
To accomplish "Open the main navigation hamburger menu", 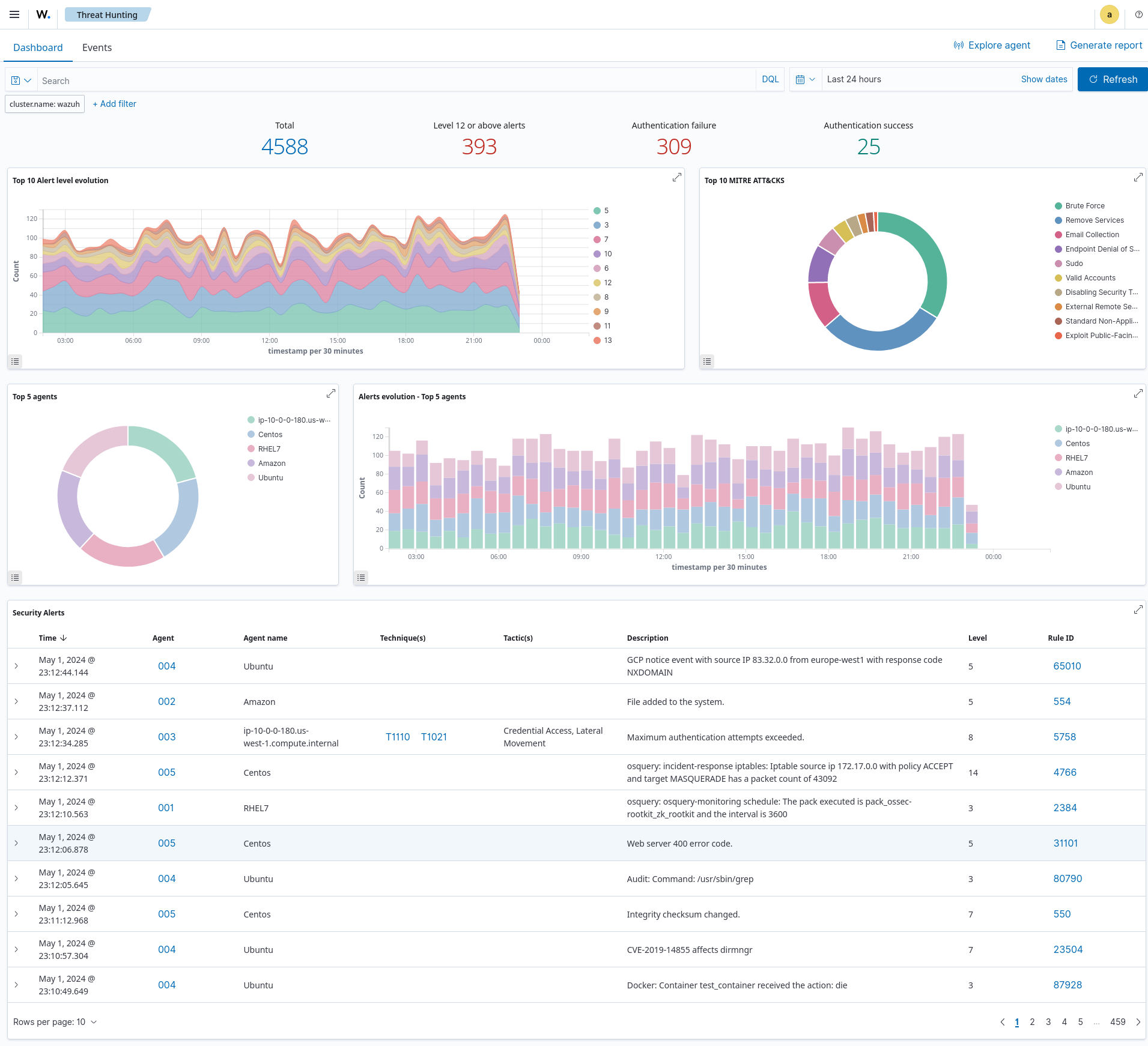I will point(14,14).
